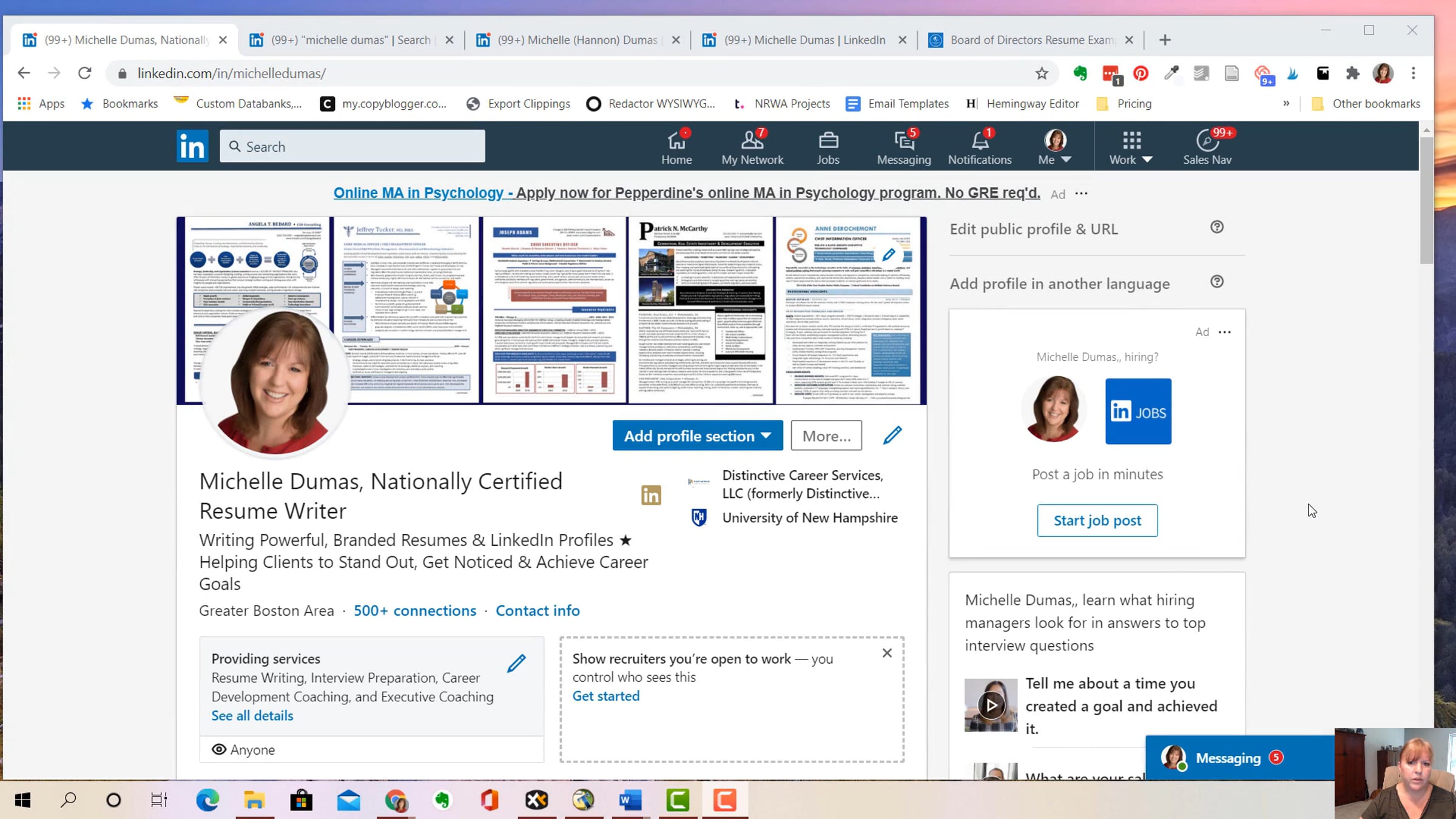Open help for Edit public profile

(1217, 227)
